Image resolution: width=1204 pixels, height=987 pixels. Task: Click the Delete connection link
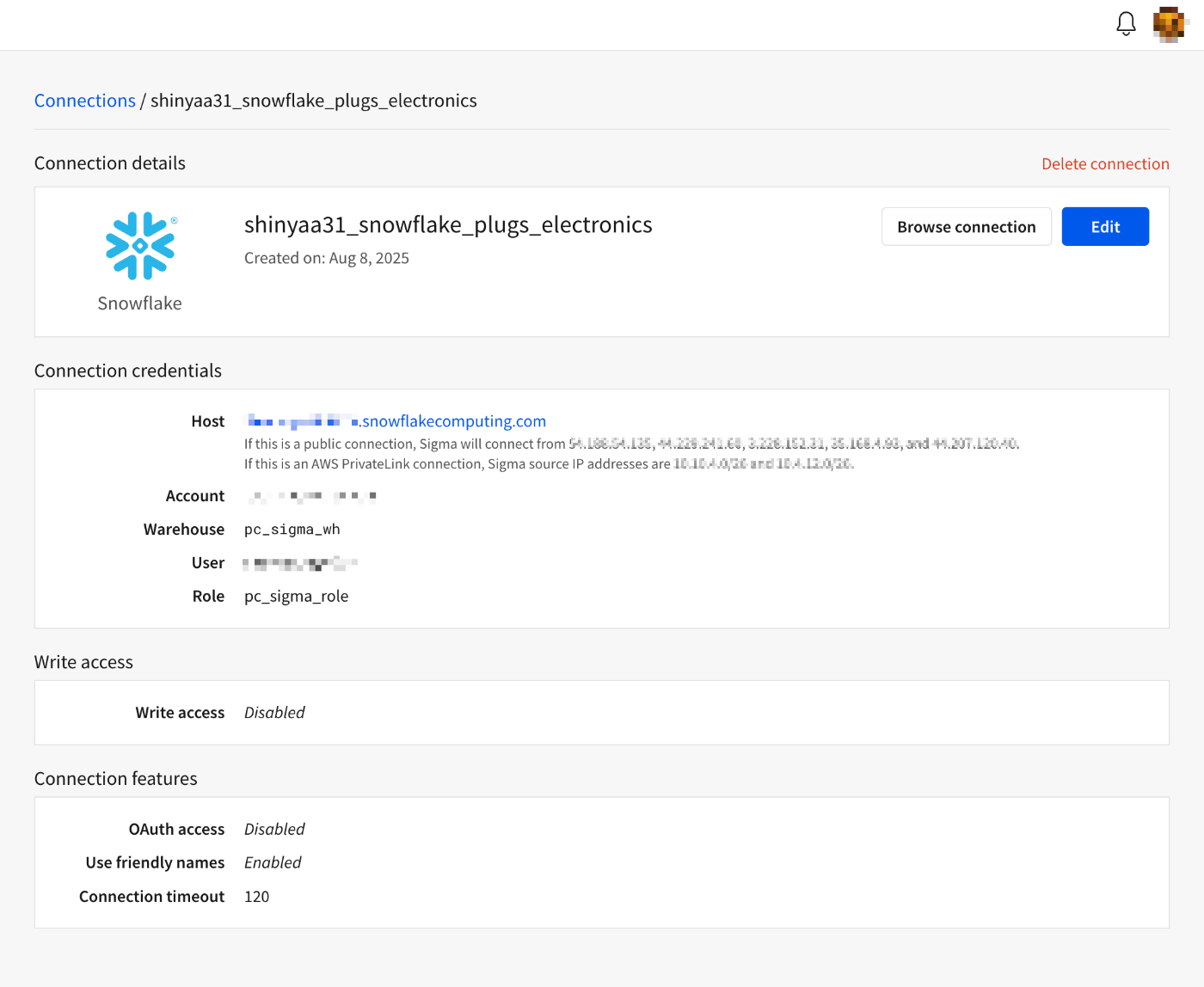coord(1105,164)
